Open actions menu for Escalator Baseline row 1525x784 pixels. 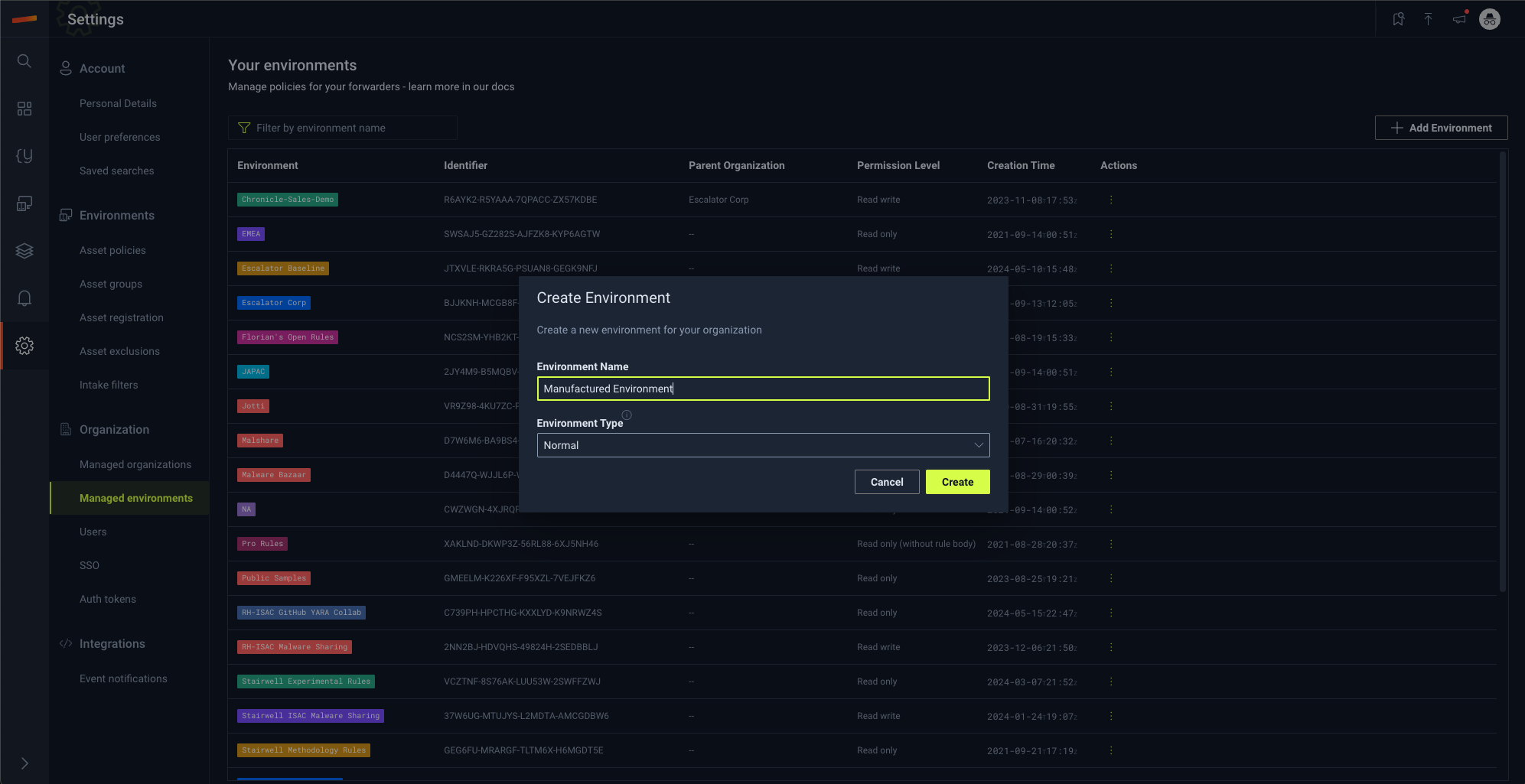(x=1111, y=268)
